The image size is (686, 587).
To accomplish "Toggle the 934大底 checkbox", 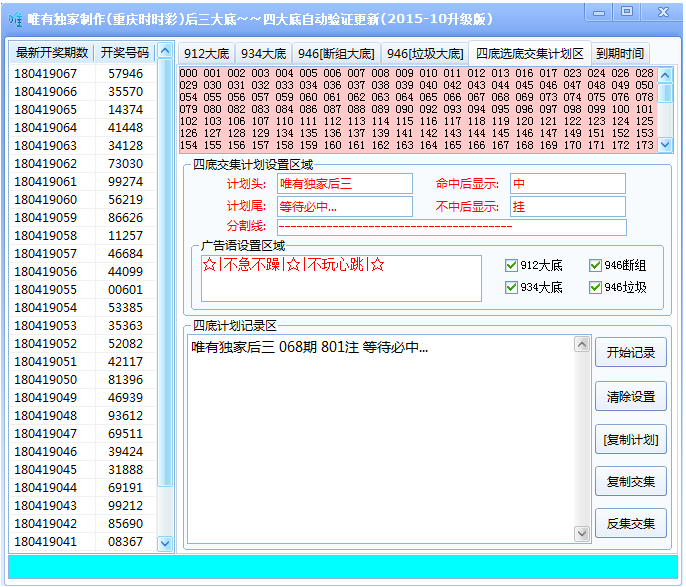I will click(x=513, y=287).
